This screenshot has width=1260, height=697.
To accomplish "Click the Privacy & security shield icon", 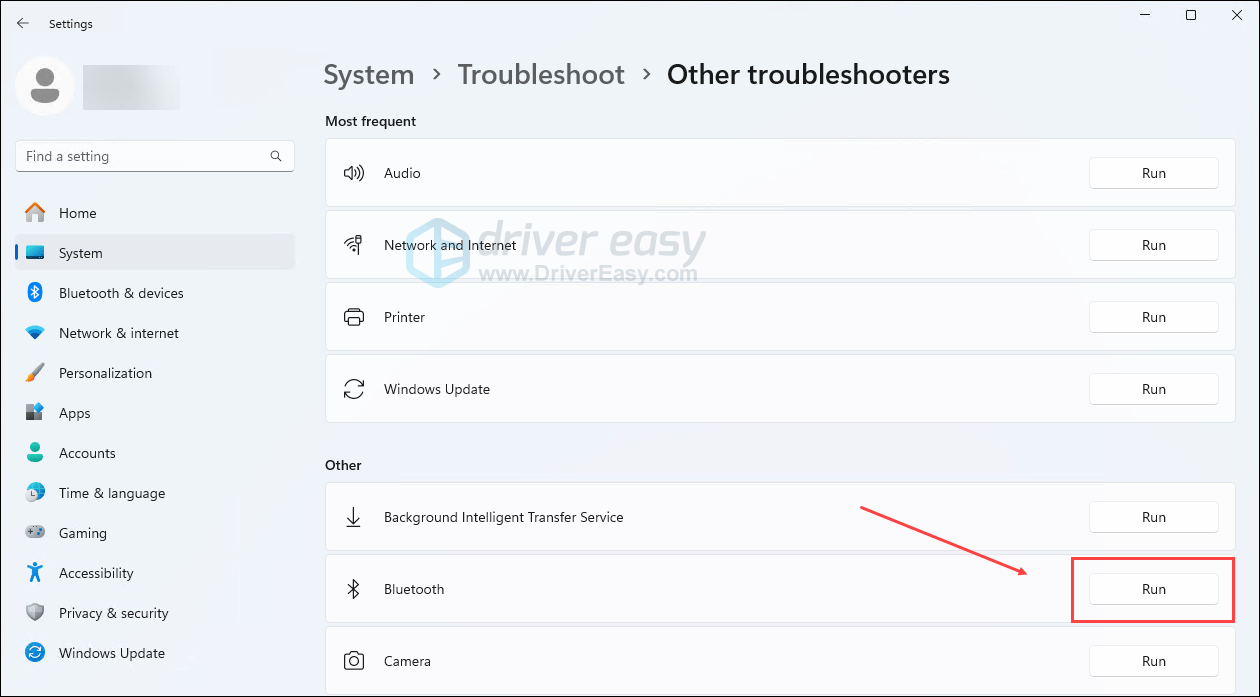I will pyautogui.click(x=35, y=613).
